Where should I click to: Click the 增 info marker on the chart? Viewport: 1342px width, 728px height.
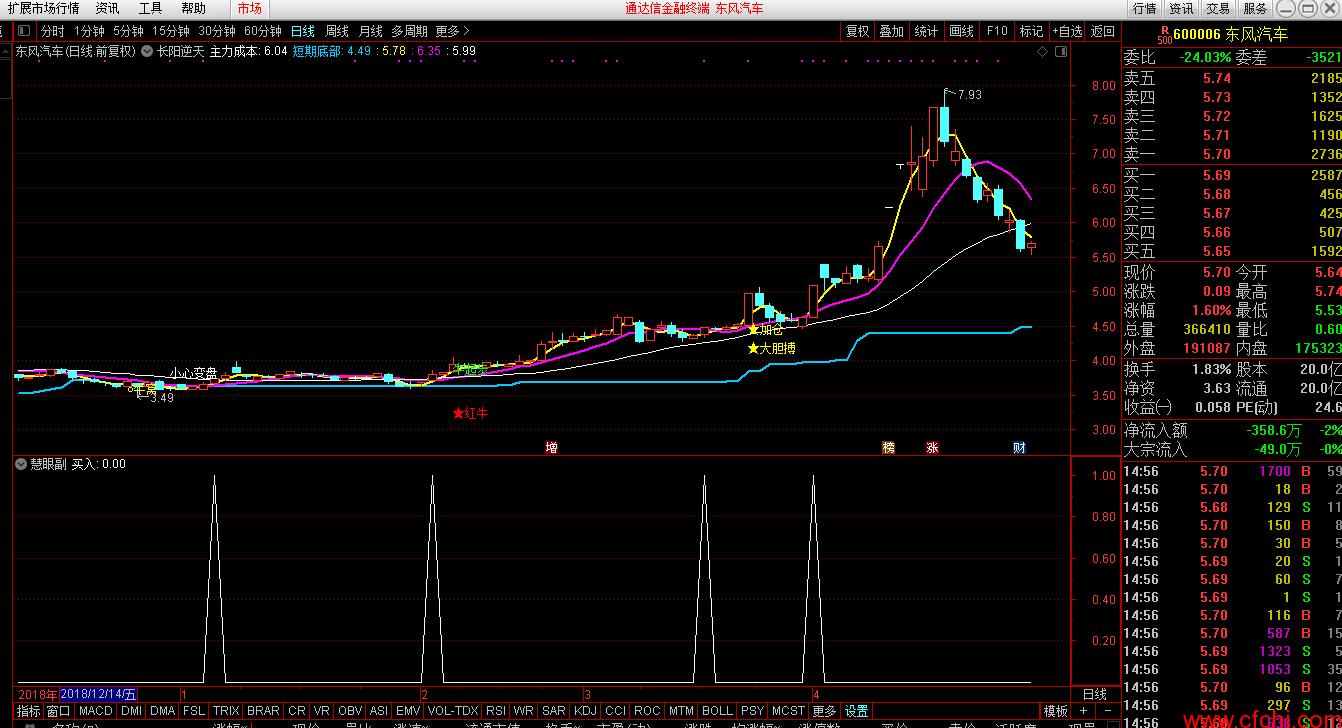(551, 447)
